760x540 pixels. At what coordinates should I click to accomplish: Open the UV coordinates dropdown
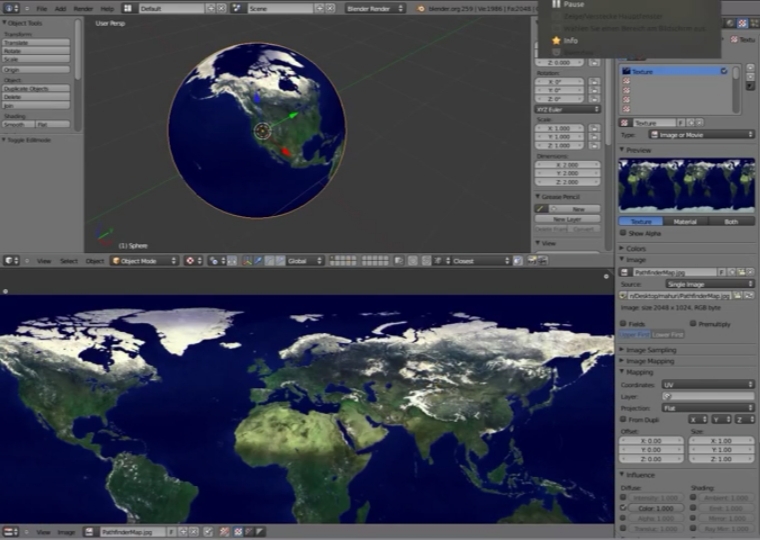(708, 384)
